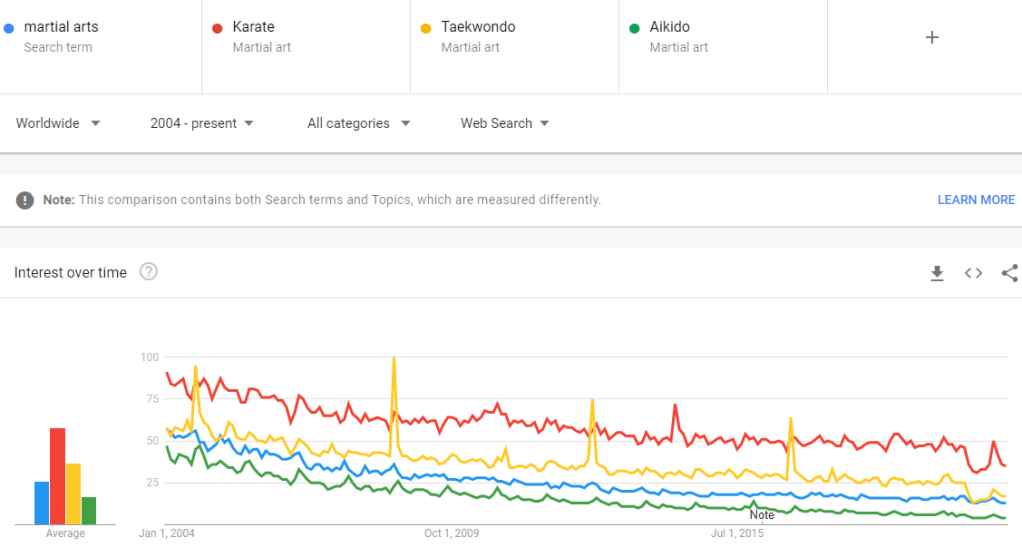Viewport: 1022px width, 557px height.
Task: Download the Interest over time data
Action: pyautogui.click(x=937, y=273)
